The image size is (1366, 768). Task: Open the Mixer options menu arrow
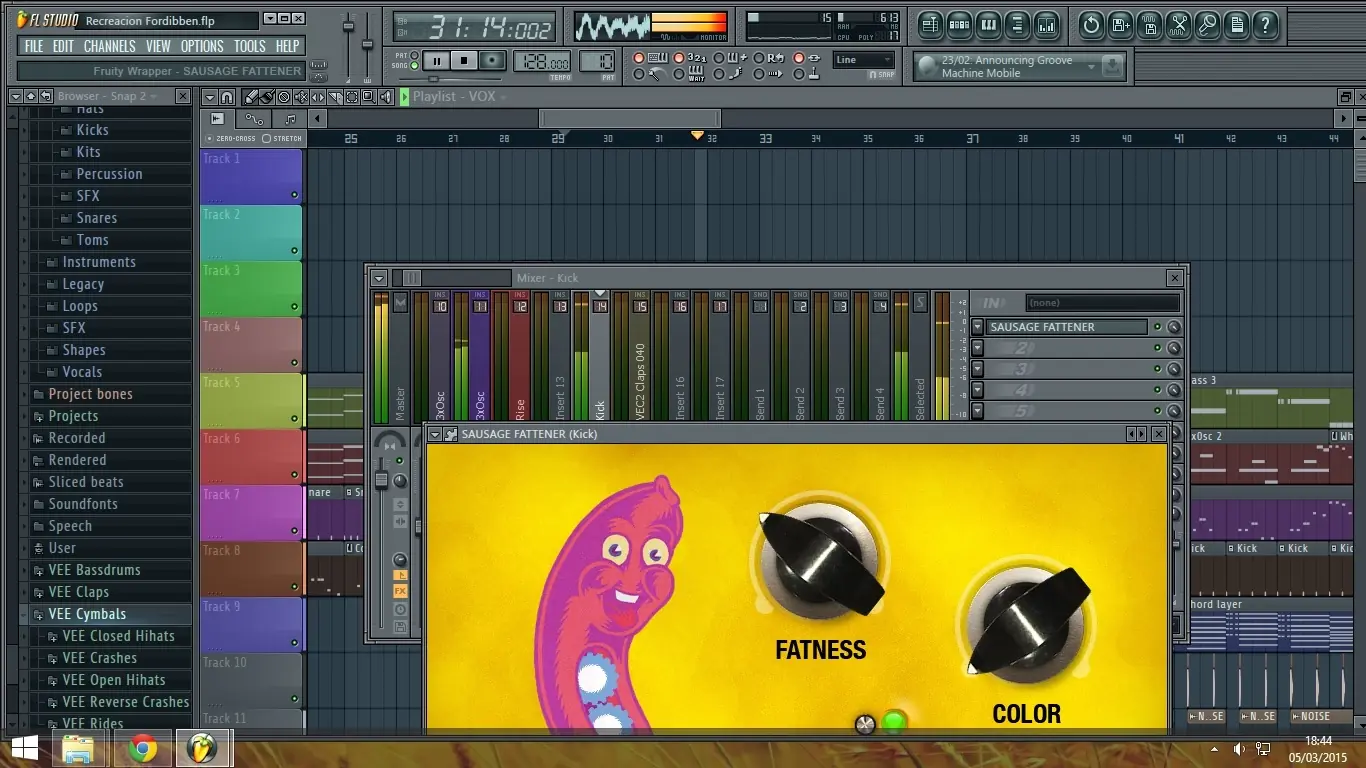[x=378, y=278]
